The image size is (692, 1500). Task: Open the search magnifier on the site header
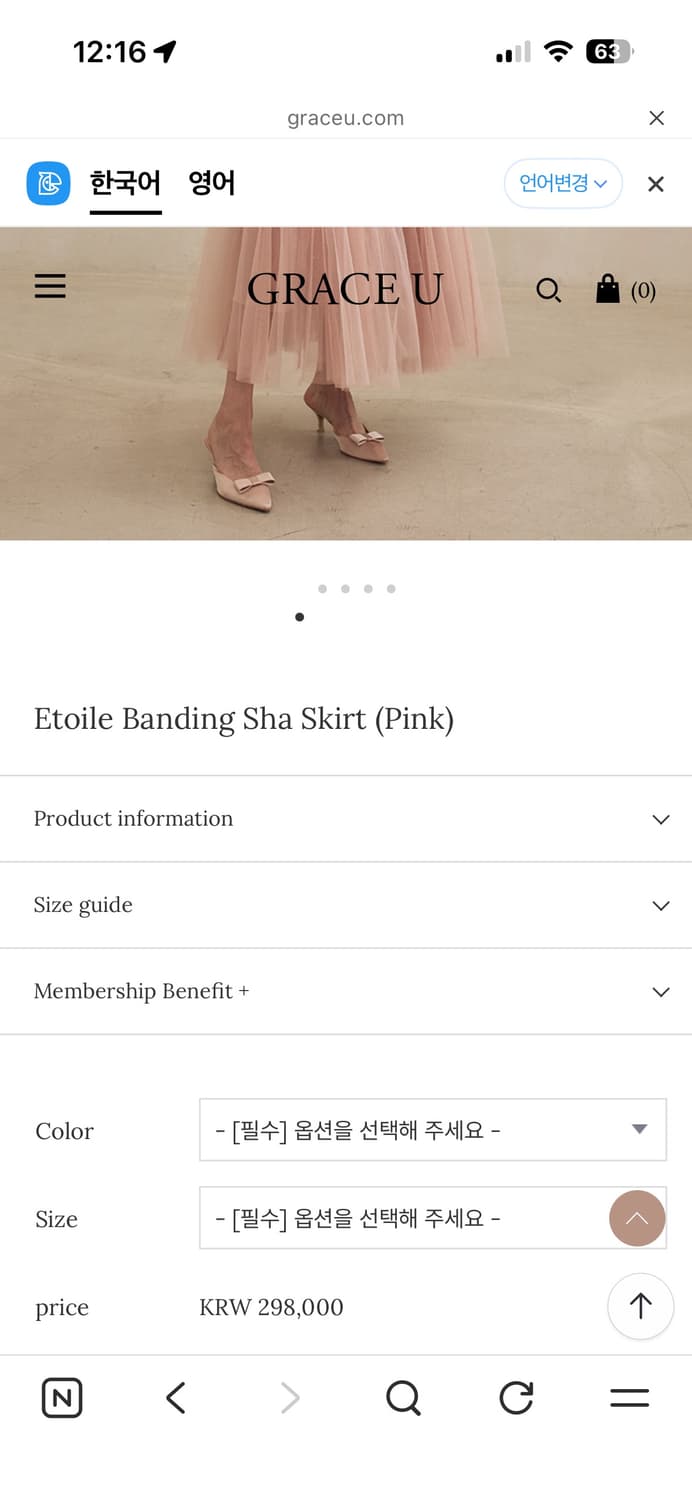pos(549,290)
